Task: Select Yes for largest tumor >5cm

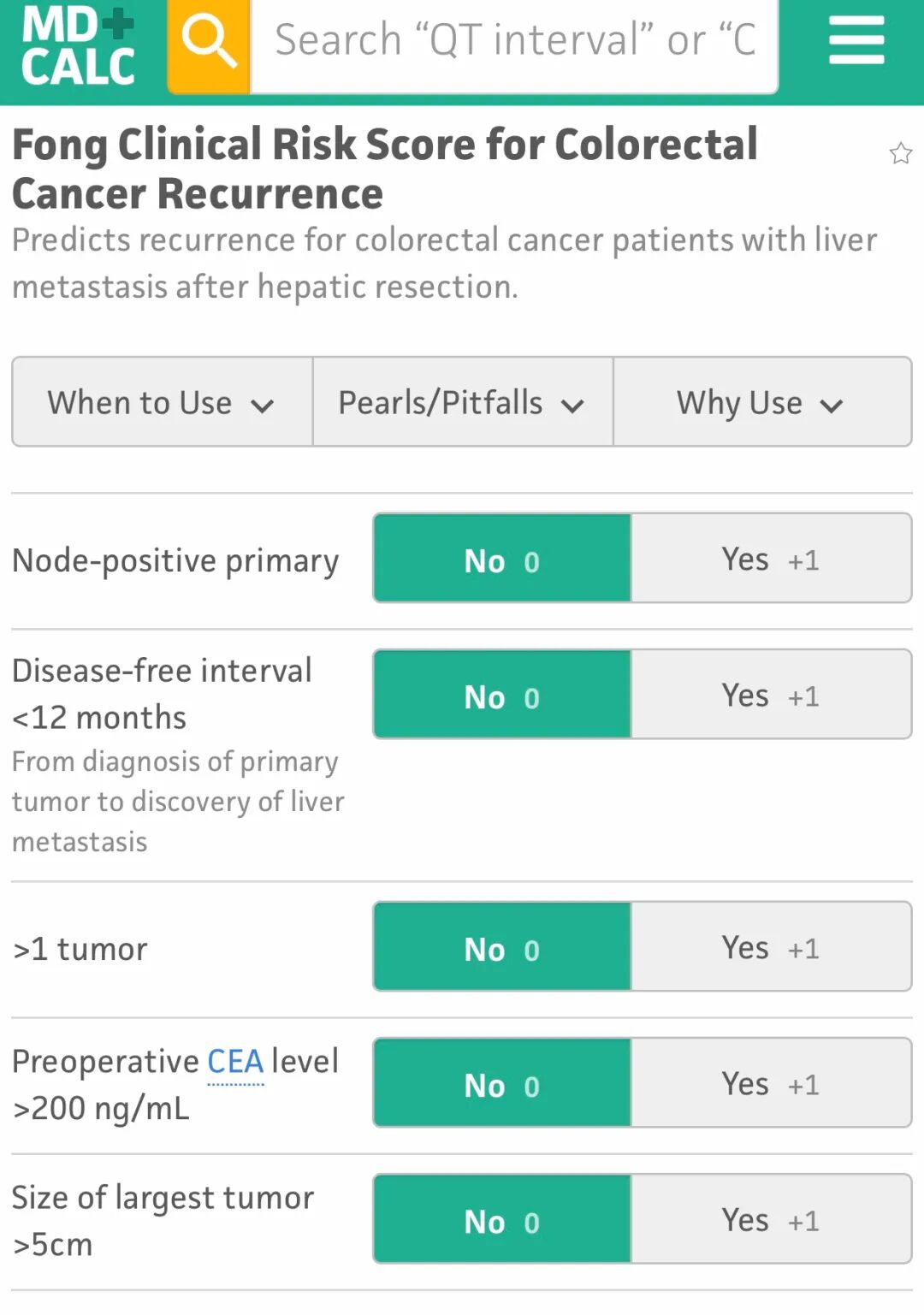Action: click(x=770, y=1220)
